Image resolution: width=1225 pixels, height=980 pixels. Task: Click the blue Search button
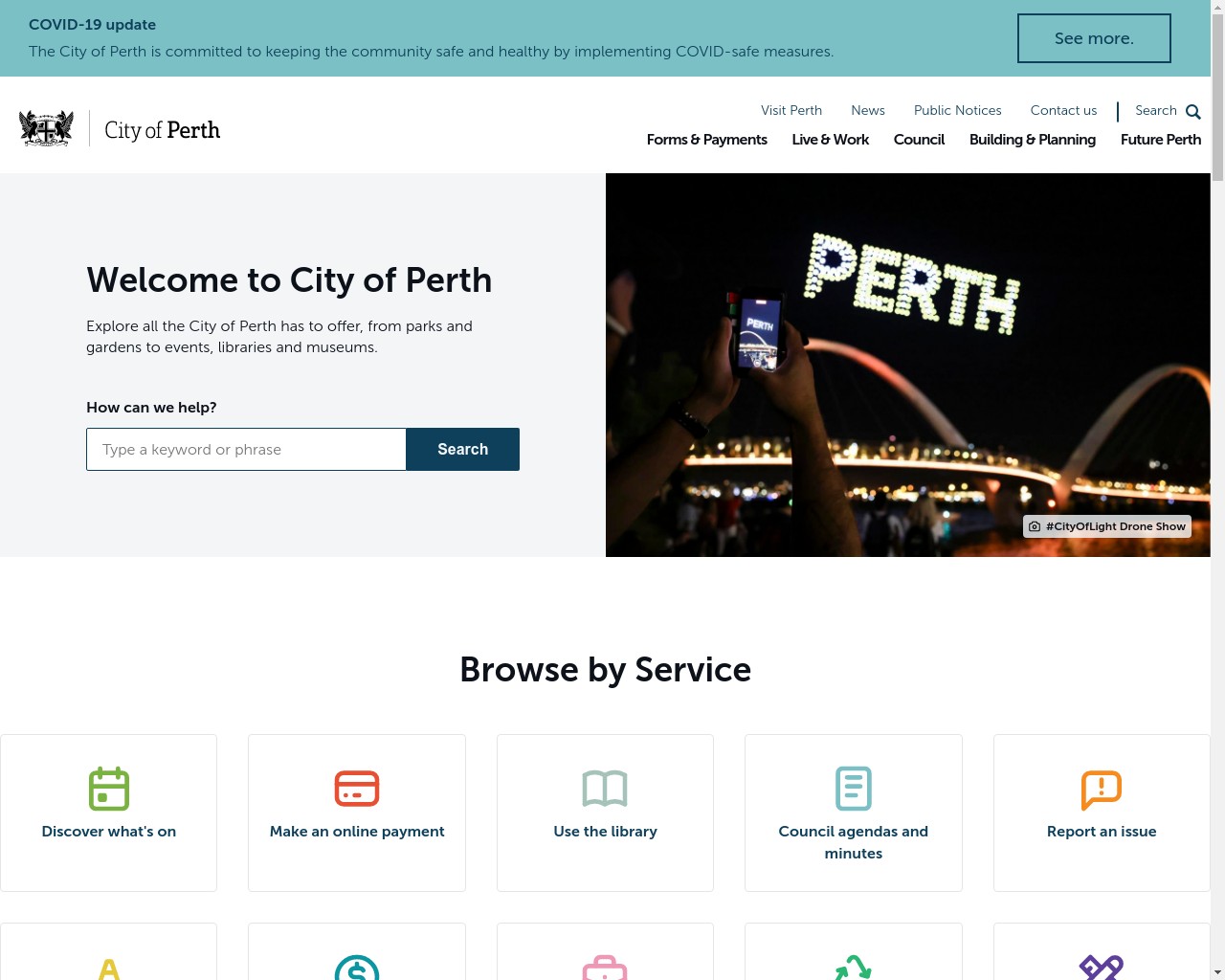pos(463,449)
